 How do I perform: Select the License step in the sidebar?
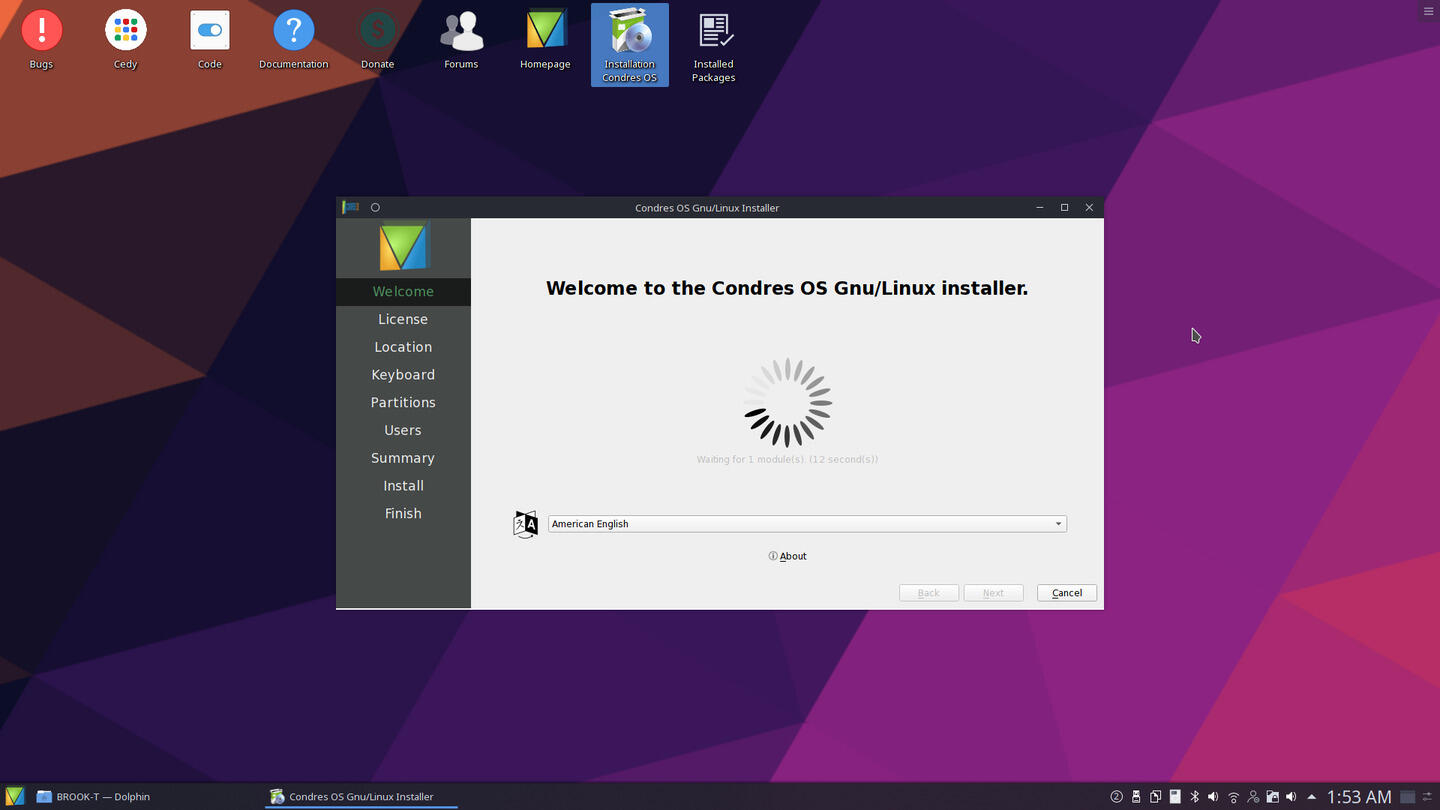click(x=403, y=319)
